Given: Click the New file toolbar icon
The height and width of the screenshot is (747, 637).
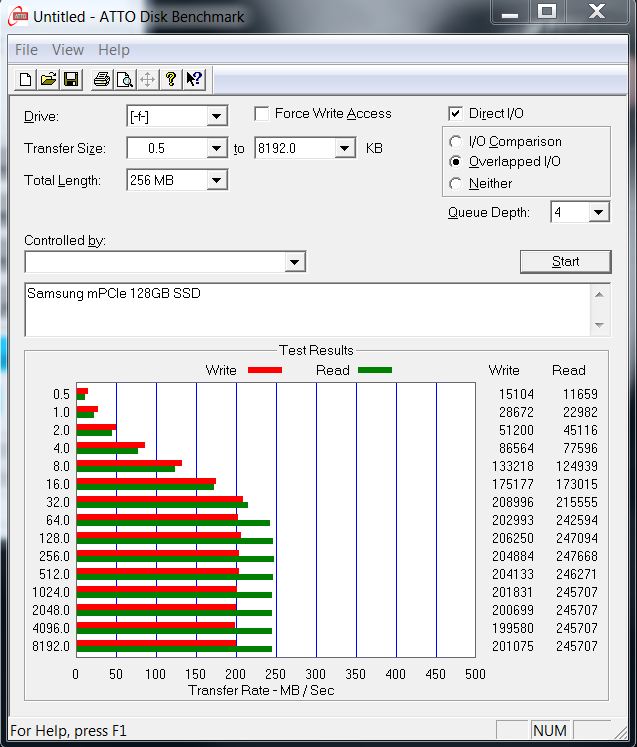Looking at the screenshot, I should click(x=25, y=79).
